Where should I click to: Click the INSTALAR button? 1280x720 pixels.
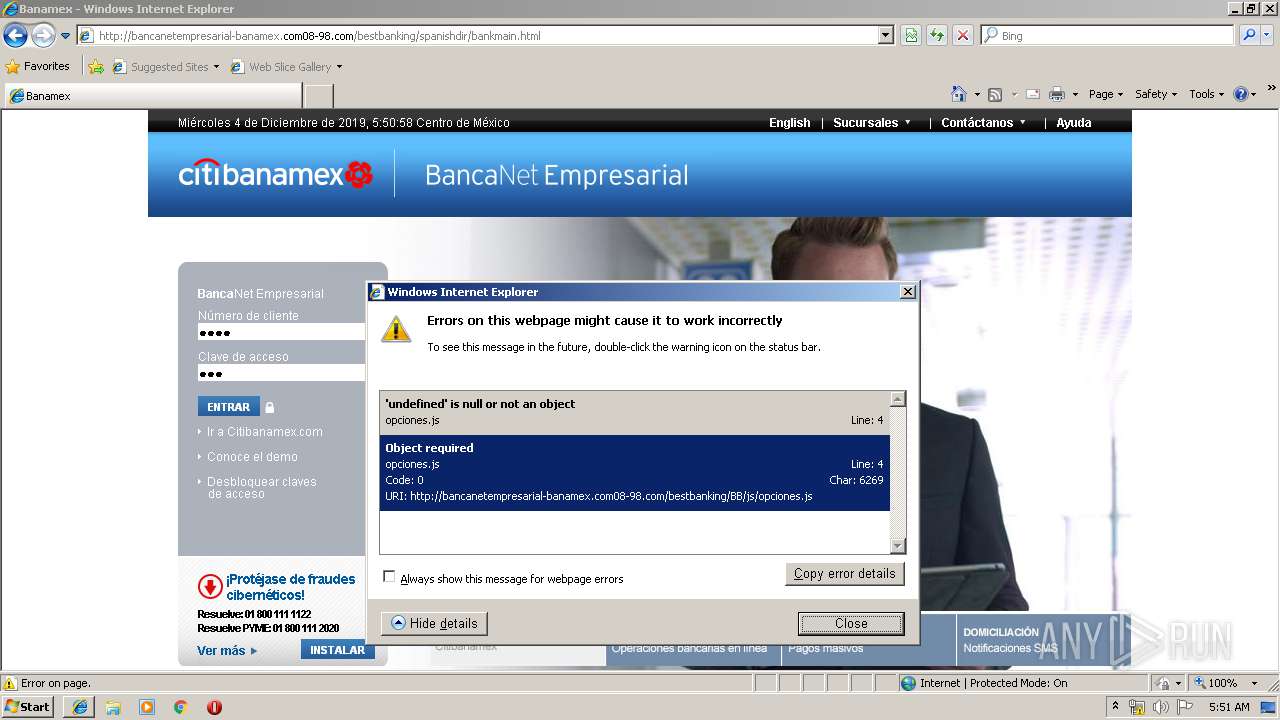click(337, 650)
